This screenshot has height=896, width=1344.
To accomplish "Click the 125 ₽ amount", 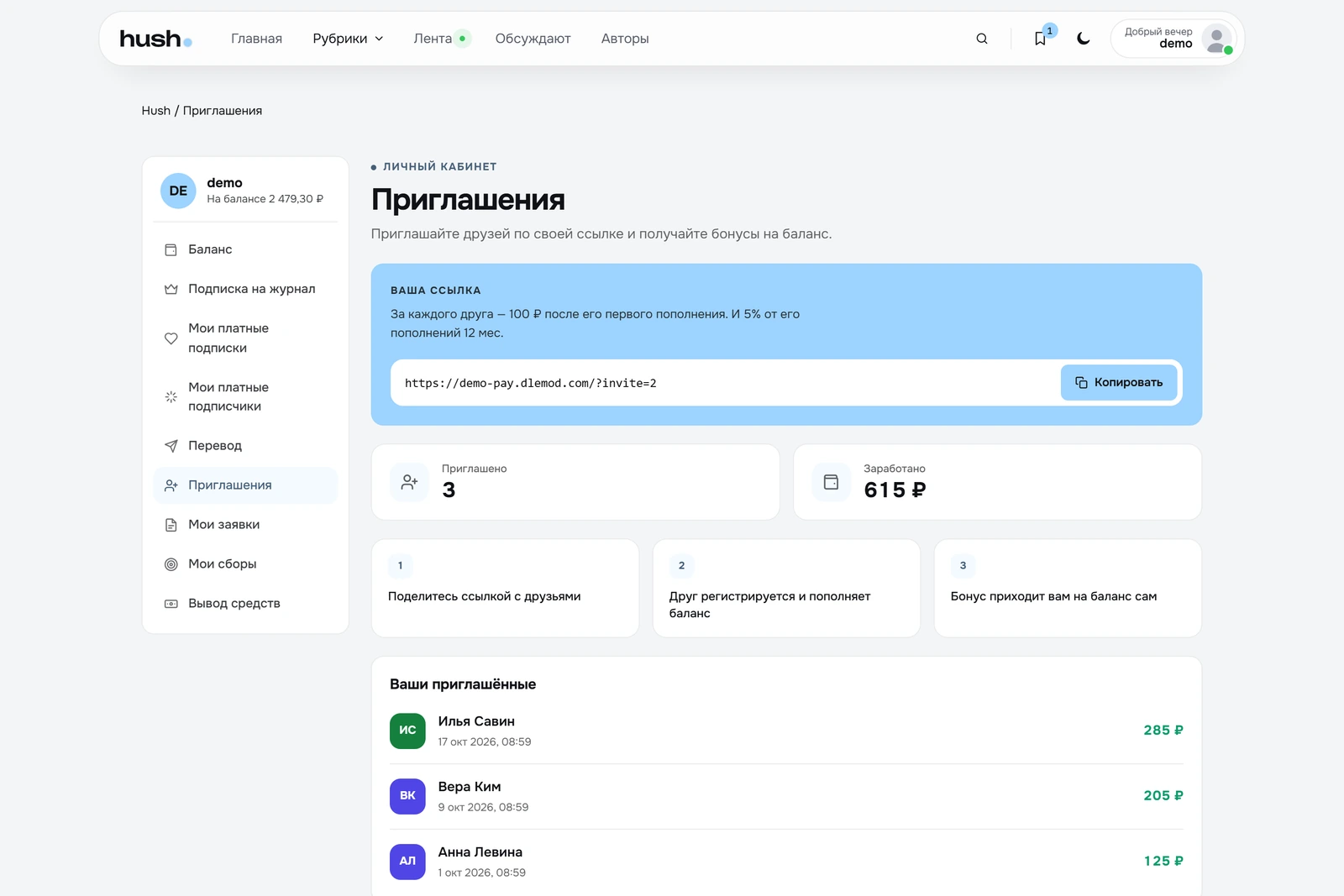I will (x=1163, y=862).
